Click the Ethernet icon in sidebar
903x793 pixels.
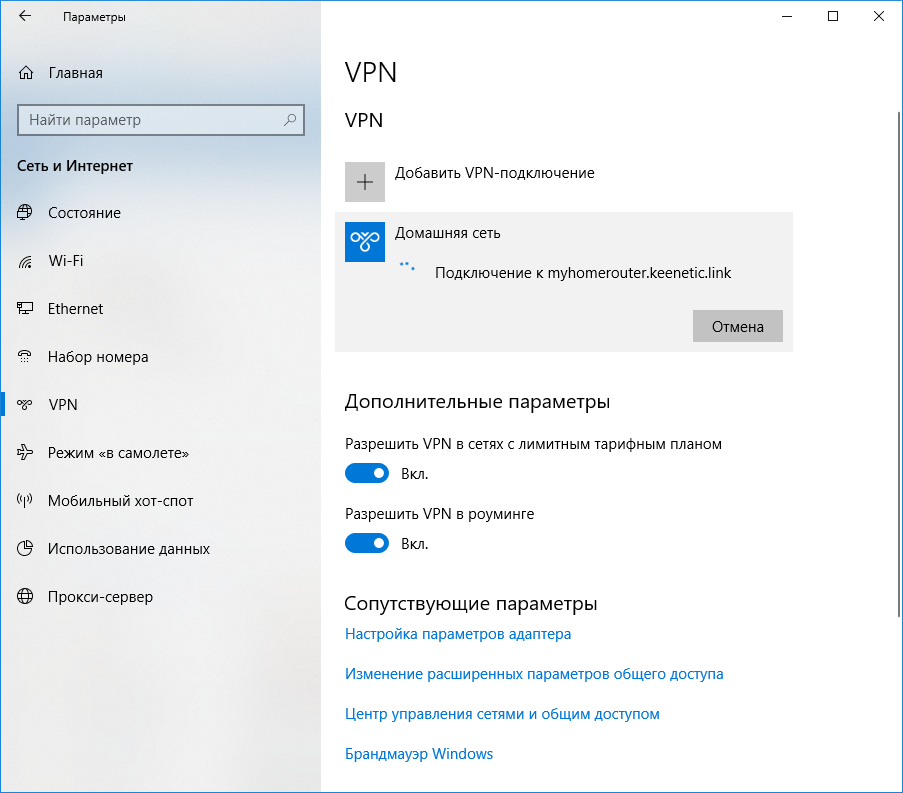pyautogui.click(x=26, y=309)
